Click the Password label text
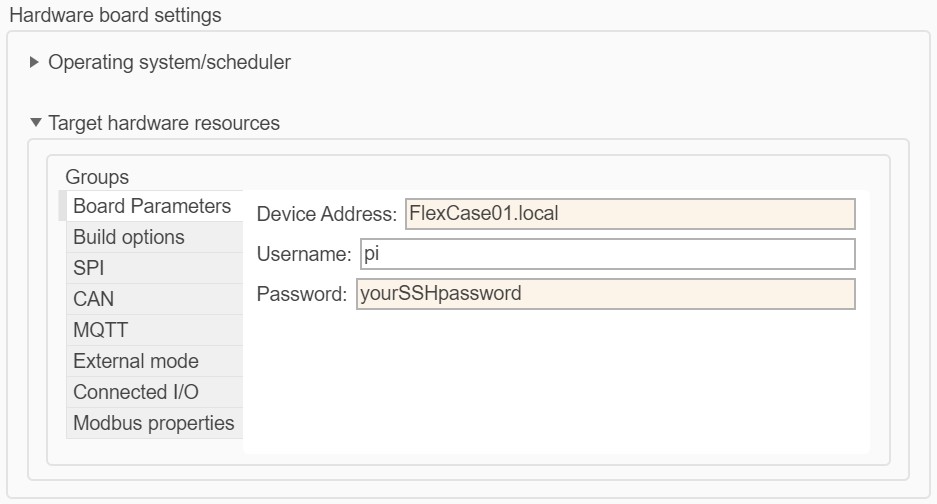The width and height of the screenshot is (937, 504). coord(302,294)
